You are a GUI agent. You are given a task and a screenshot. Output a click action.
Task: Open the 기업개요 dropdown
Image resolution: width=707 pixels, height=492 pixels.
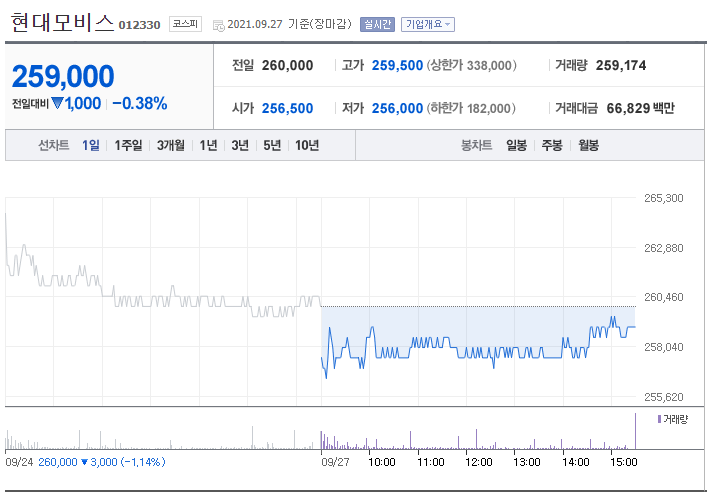coord(428,24)
